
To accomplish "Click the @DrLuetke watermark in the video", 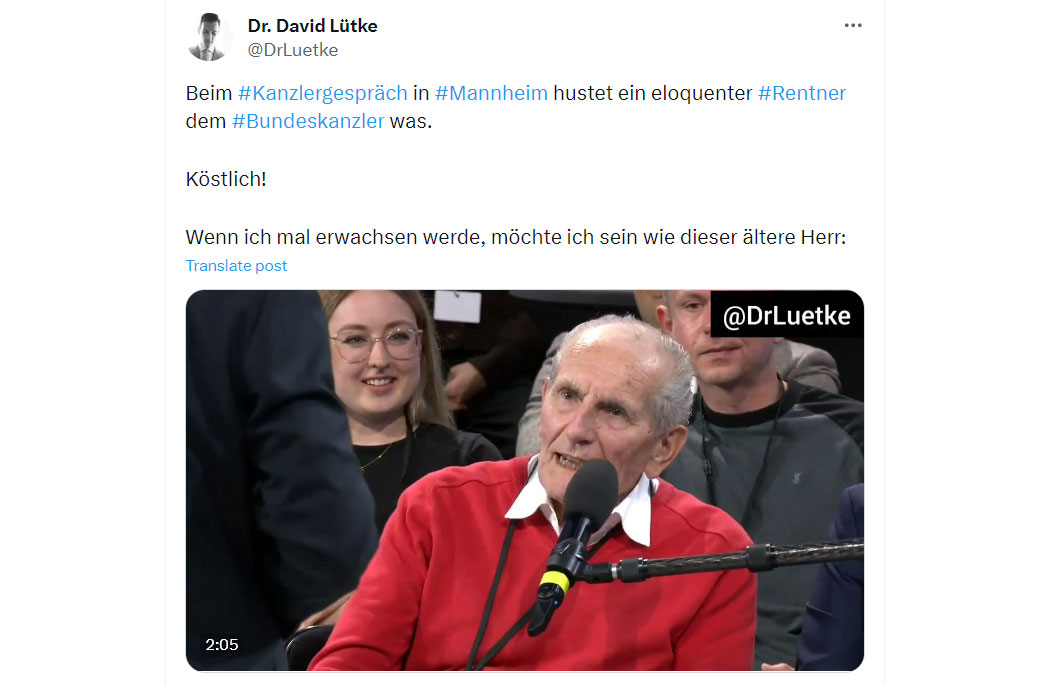I will coord(787,315).
